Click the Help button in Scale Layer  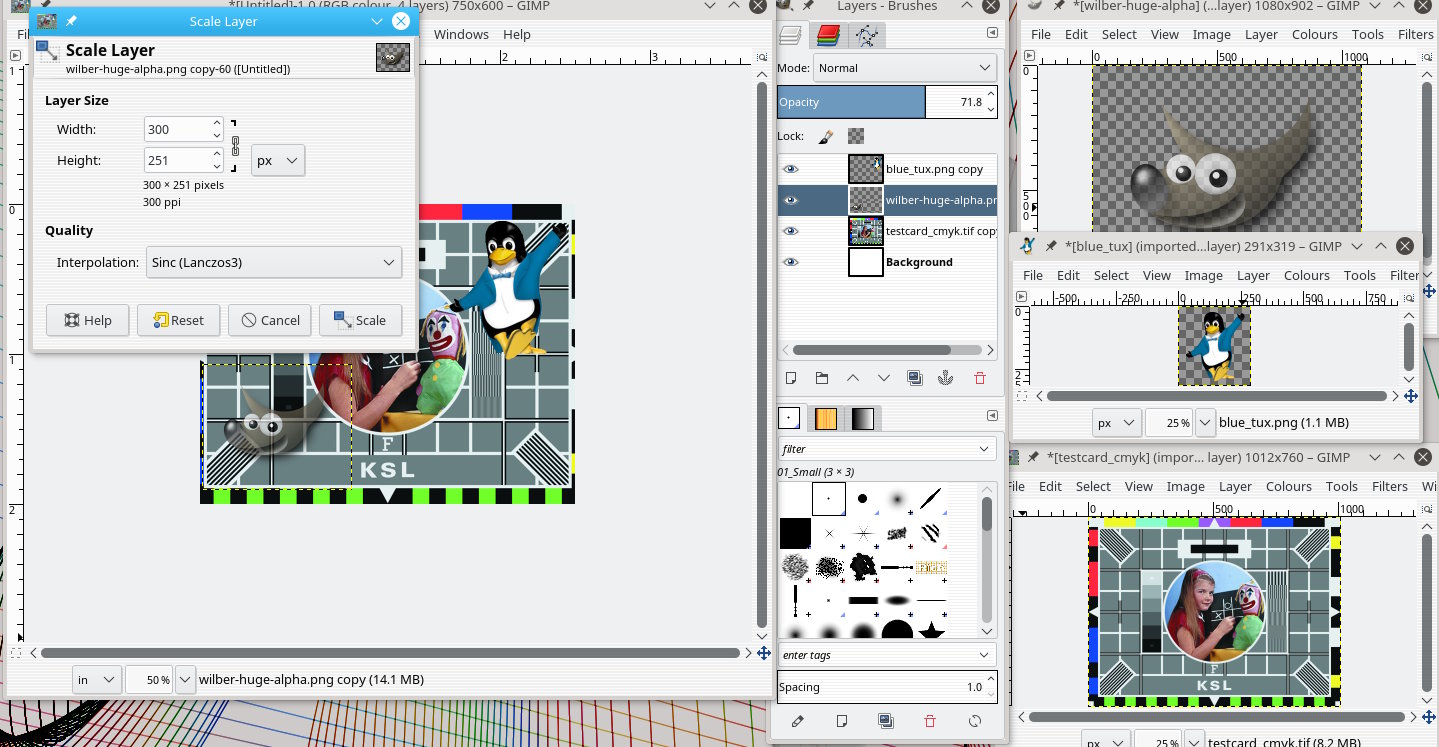87,320
